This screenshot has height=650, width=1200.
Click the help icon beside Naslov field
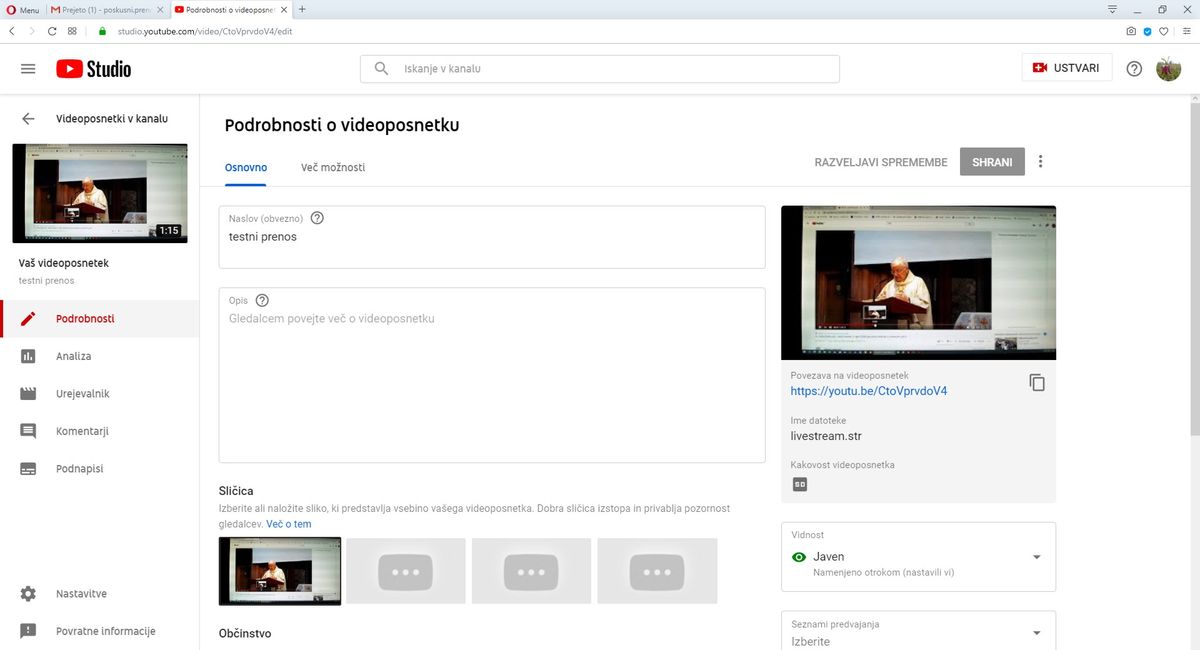317,218
